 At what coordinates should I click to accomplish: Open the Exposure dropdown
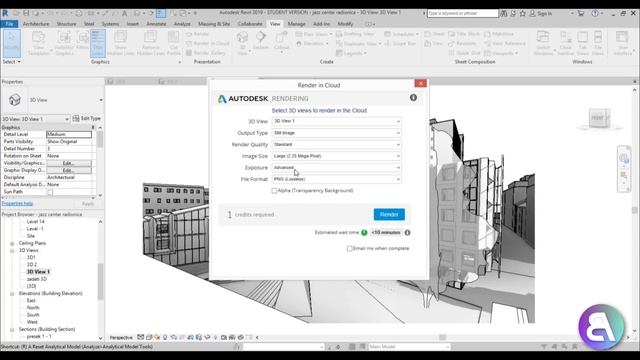(336, 168)
